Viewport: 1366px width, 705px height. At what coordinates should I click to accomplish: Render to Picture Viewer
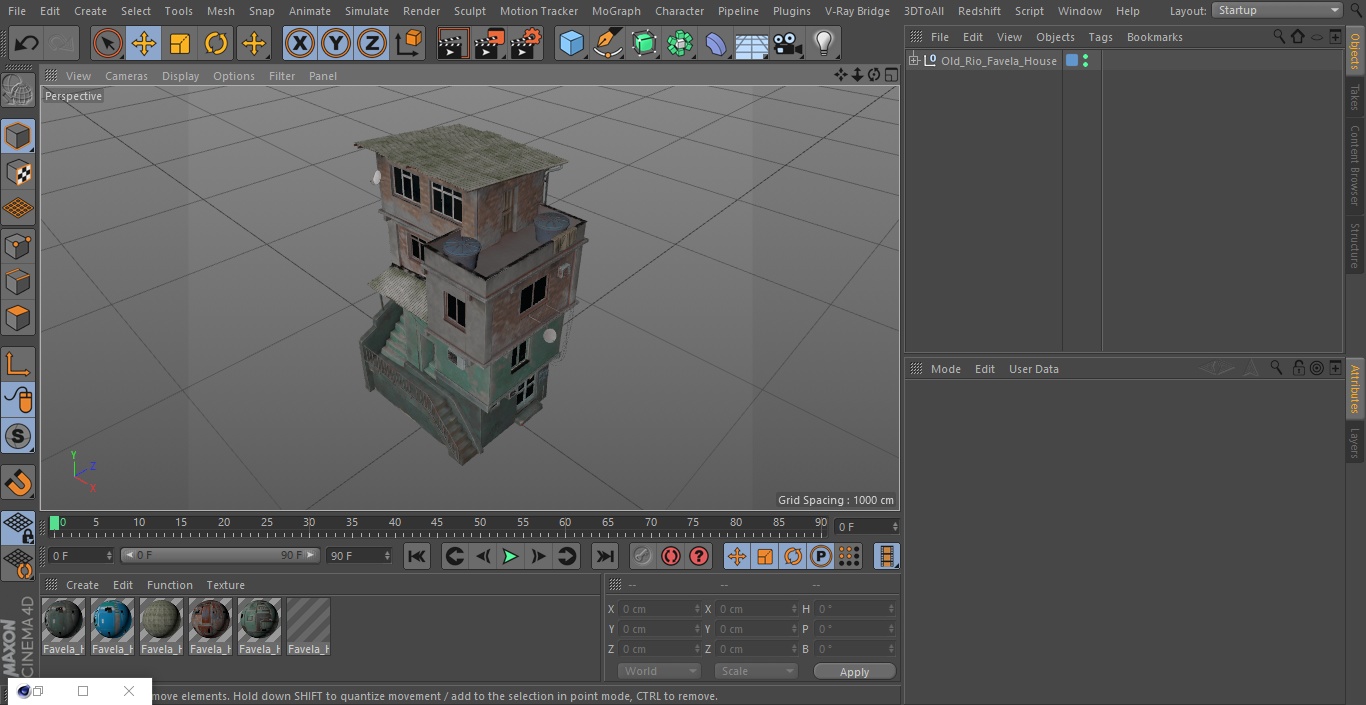pos(489,43)
